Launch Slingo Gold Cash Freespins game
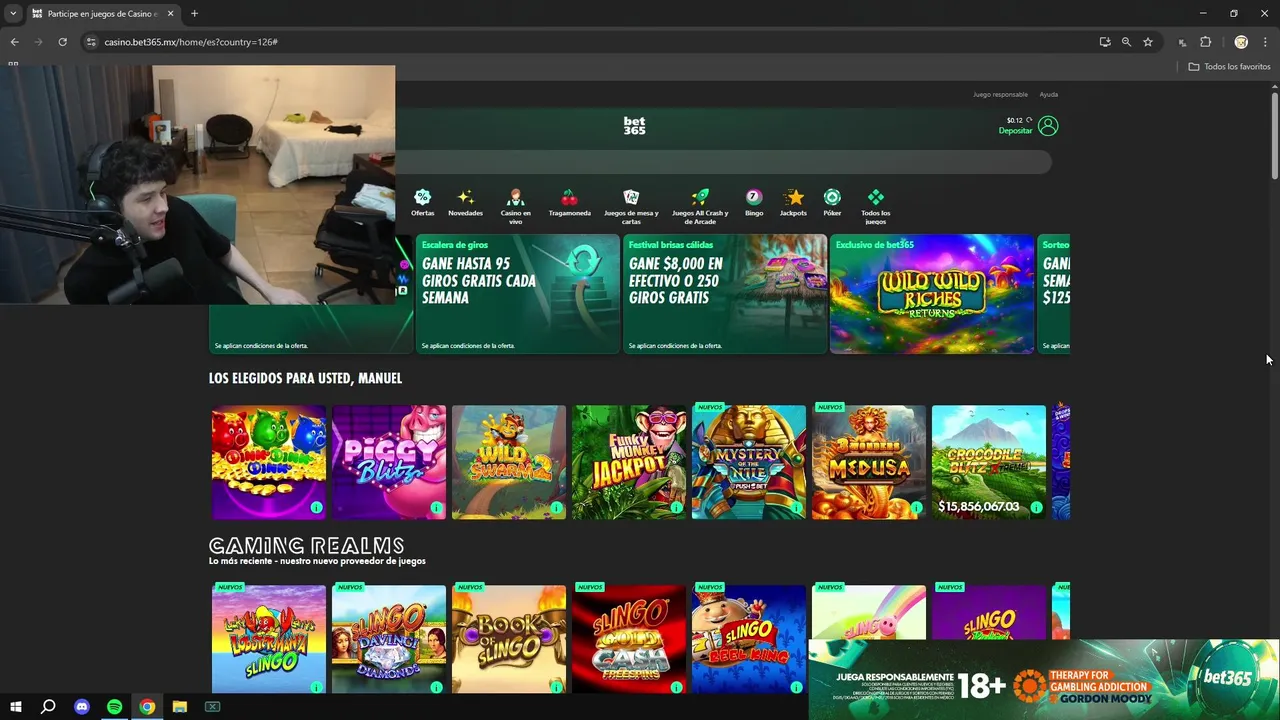The image size is (1280, 720). pyautogui.click(x=628, y=639)
